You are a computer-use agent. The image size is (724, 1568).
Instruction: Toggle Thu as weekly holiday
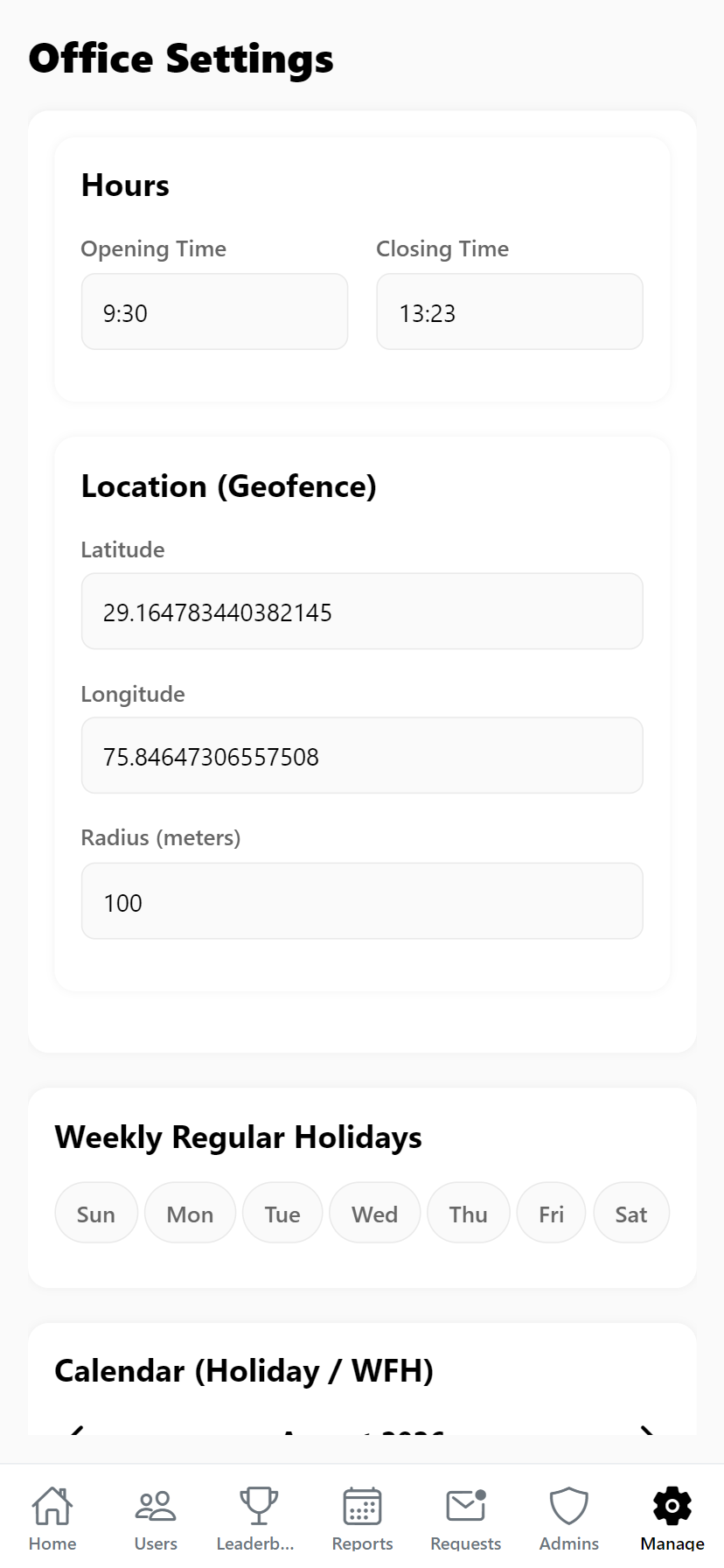468,1213
